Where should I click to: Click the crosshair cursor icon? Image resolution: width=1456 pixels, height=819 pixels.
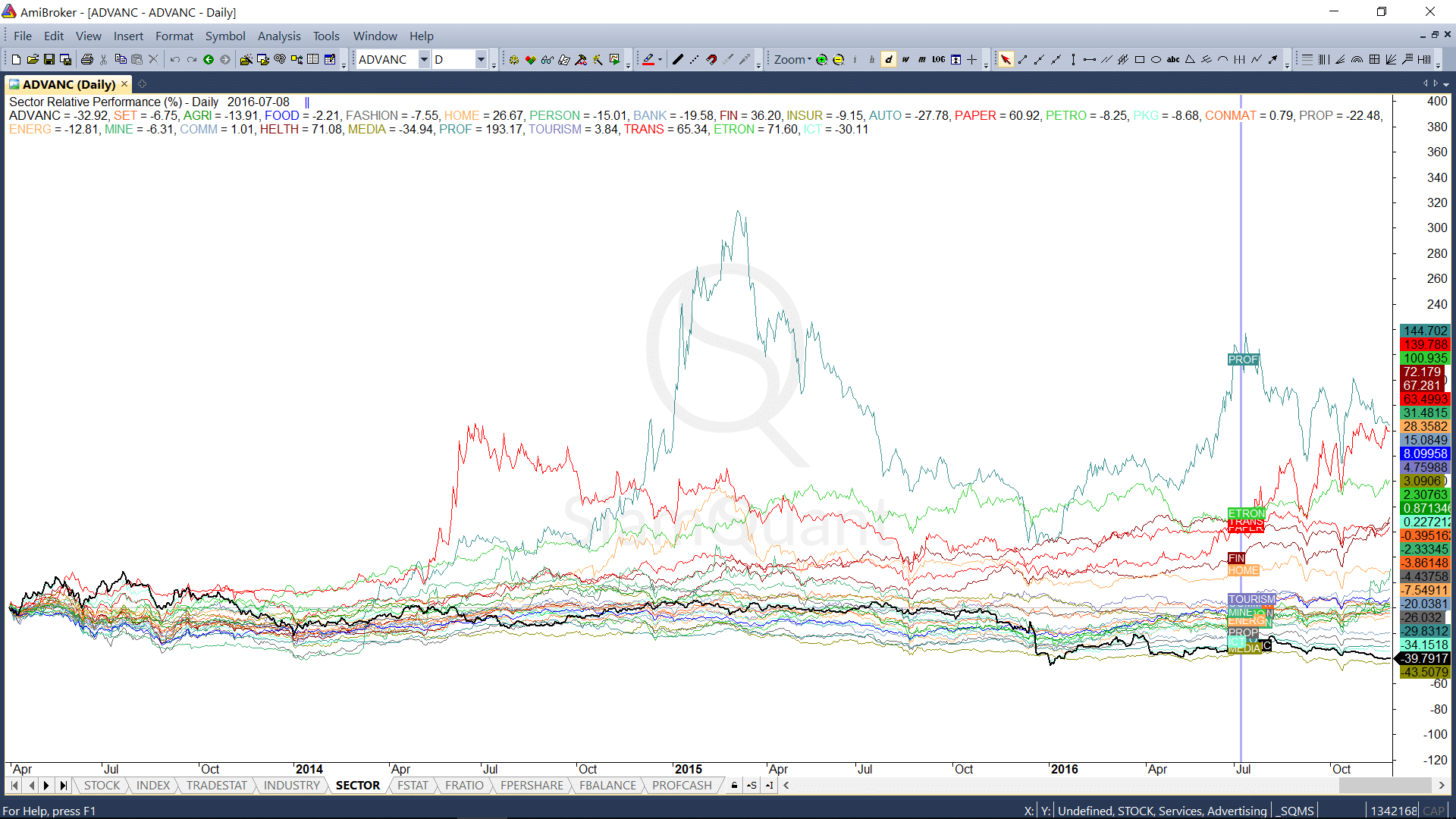tap(971, 59)
